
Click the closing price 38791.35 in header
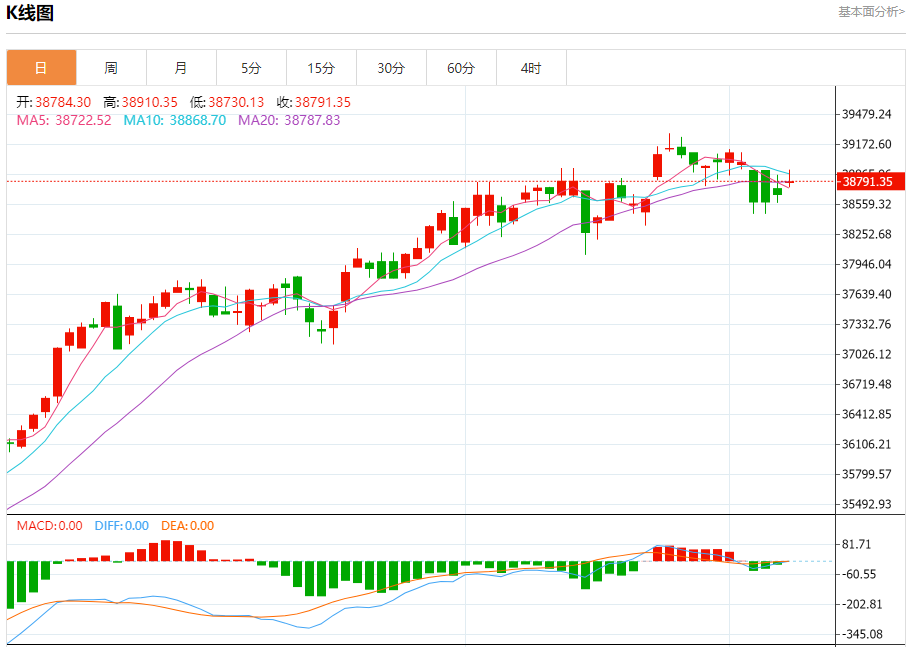[x=323, y=102]
